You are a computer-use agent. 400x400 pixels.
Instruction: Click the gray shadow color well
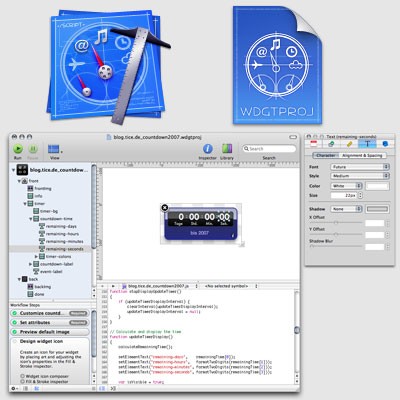tap(377, 209)
